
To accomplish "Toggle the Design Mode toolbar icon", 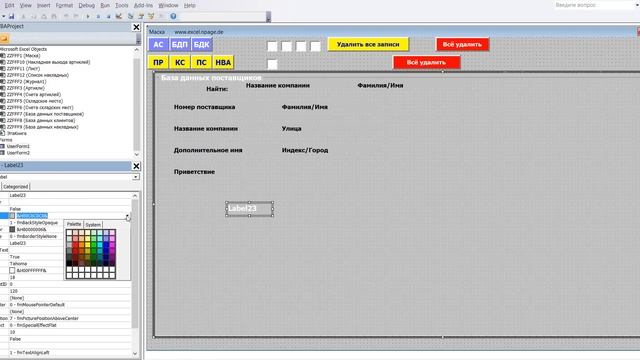I will (119, 16).
